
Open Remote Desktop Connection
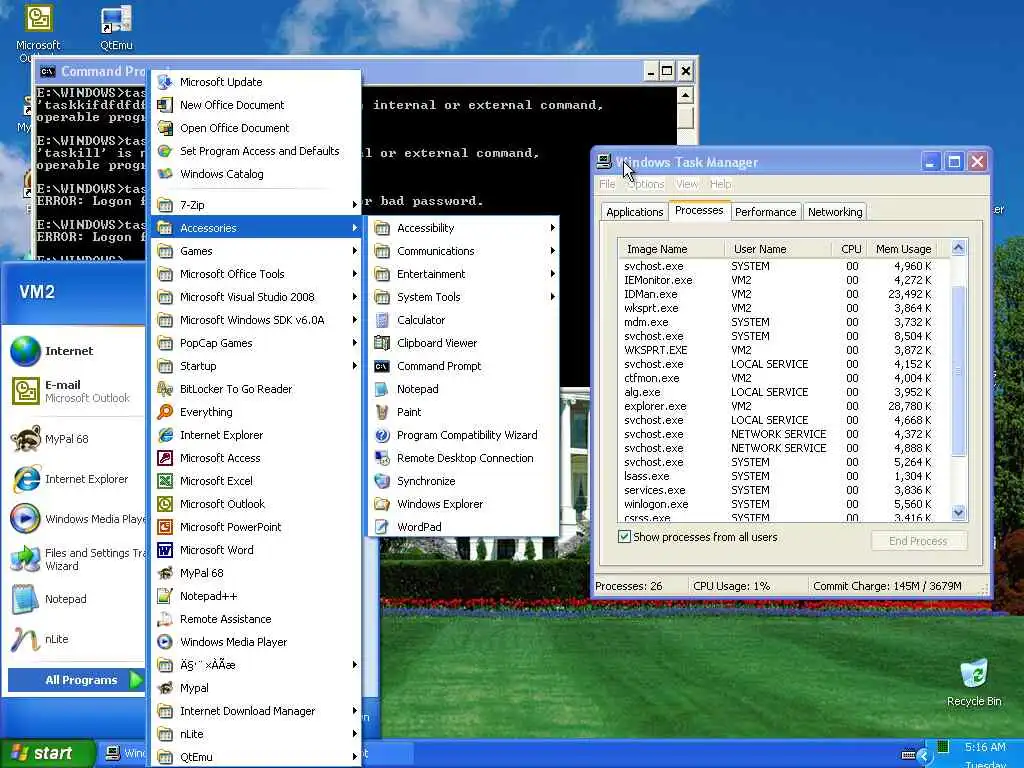pos(463,458)
